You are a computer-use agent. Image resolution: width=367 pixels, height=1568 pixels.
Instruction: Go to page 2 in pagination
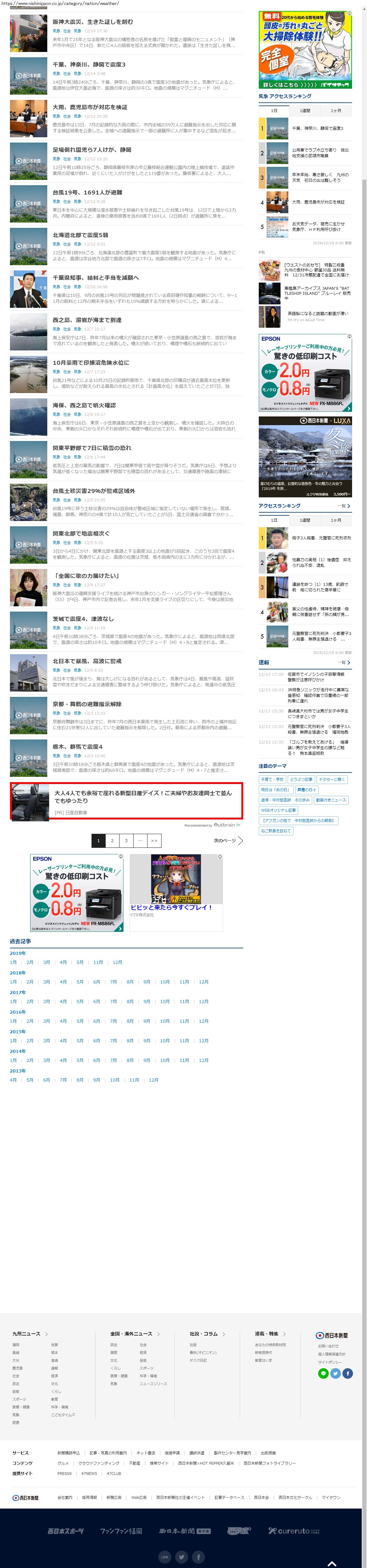click(112, 841)
